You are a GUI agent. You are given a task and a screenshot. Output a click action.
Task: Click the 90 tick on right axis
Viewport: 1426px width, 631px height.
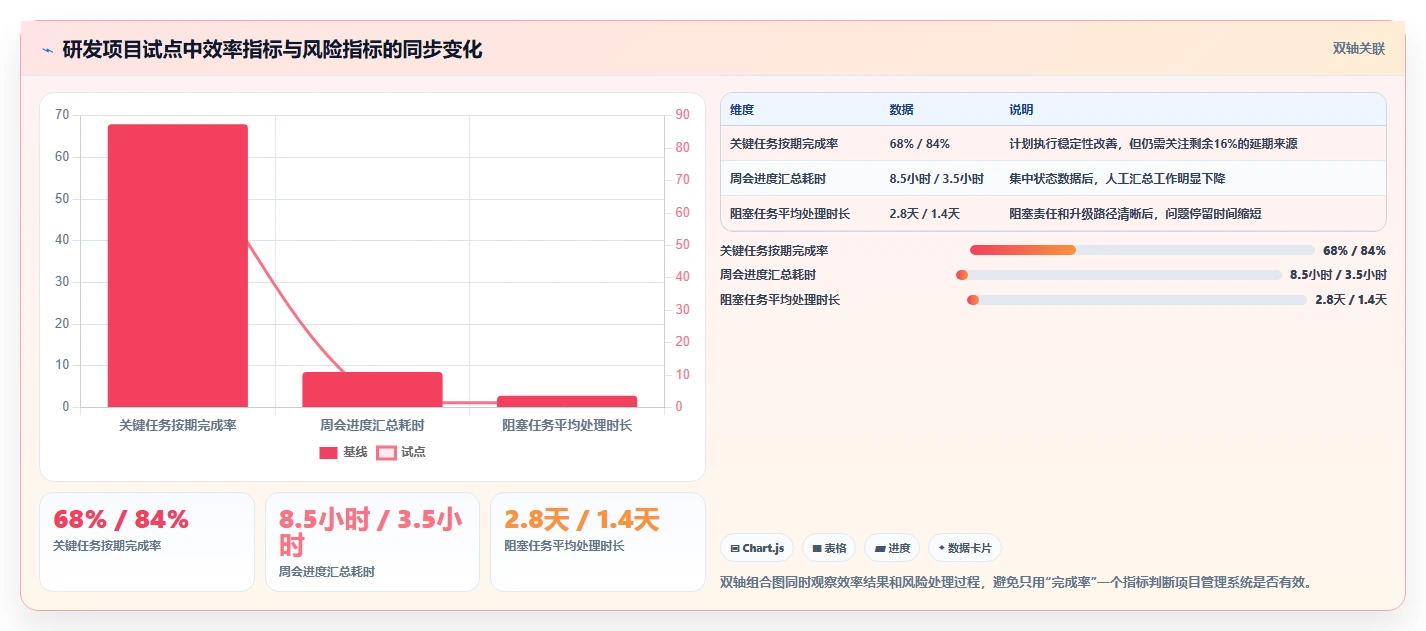[682, 115]
